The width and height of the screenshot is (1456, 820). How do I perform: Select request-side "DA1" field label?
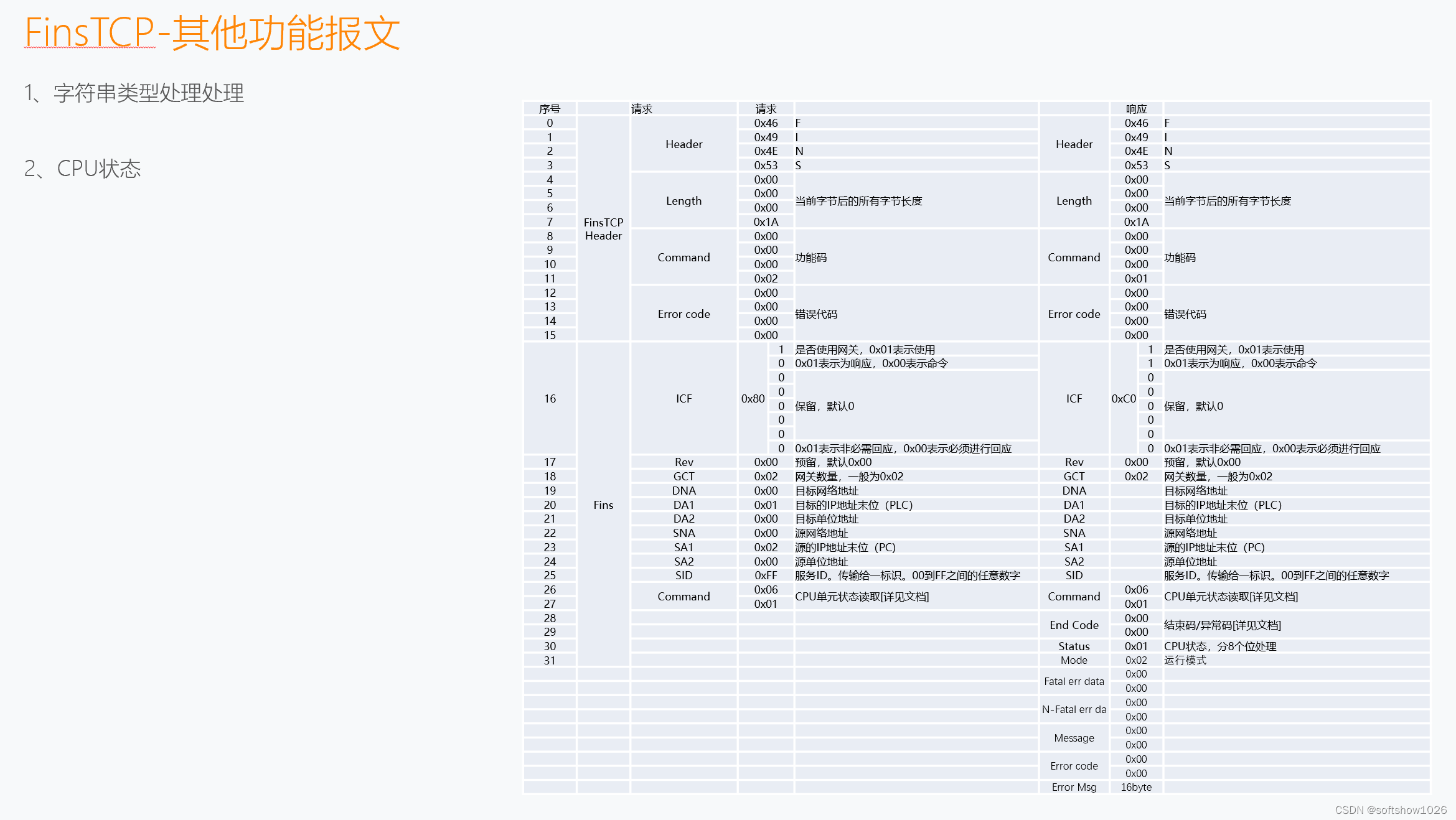[x=683, y=505]
